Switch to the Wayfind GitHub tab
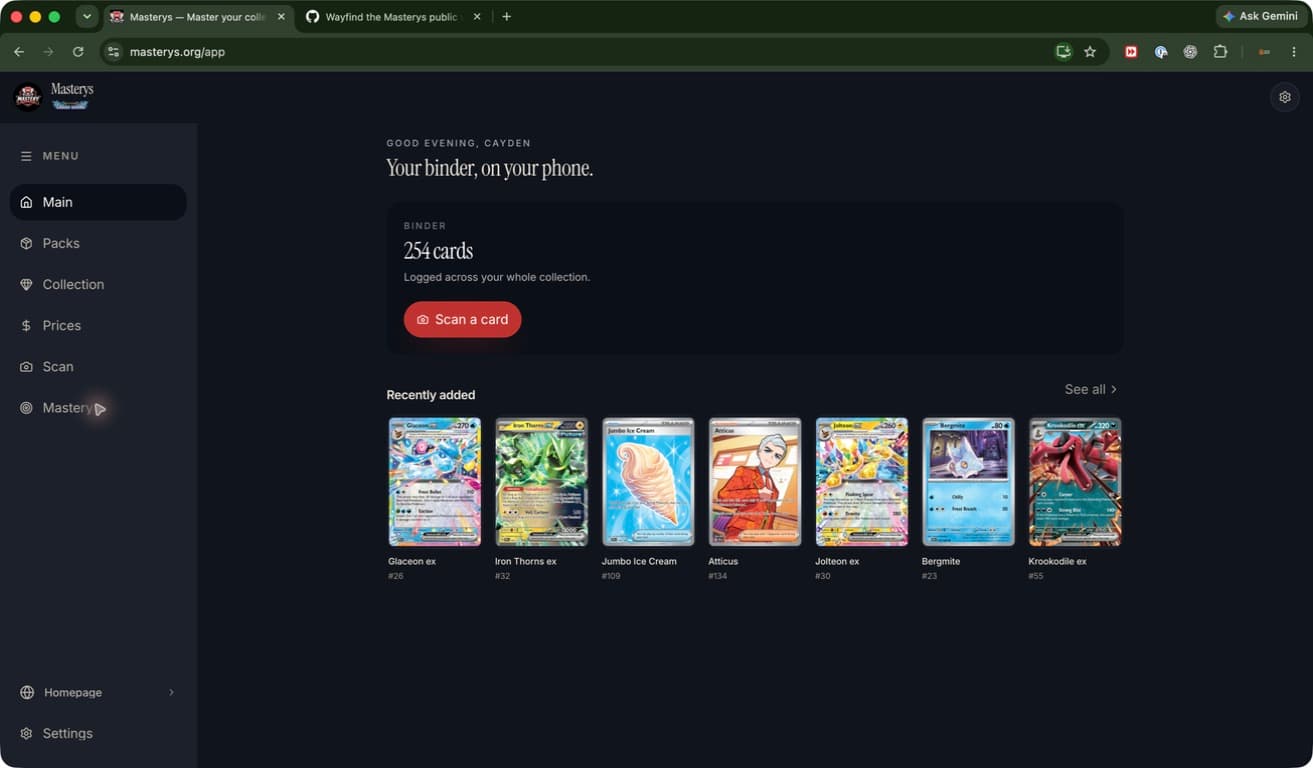 (x=393, y=17)
